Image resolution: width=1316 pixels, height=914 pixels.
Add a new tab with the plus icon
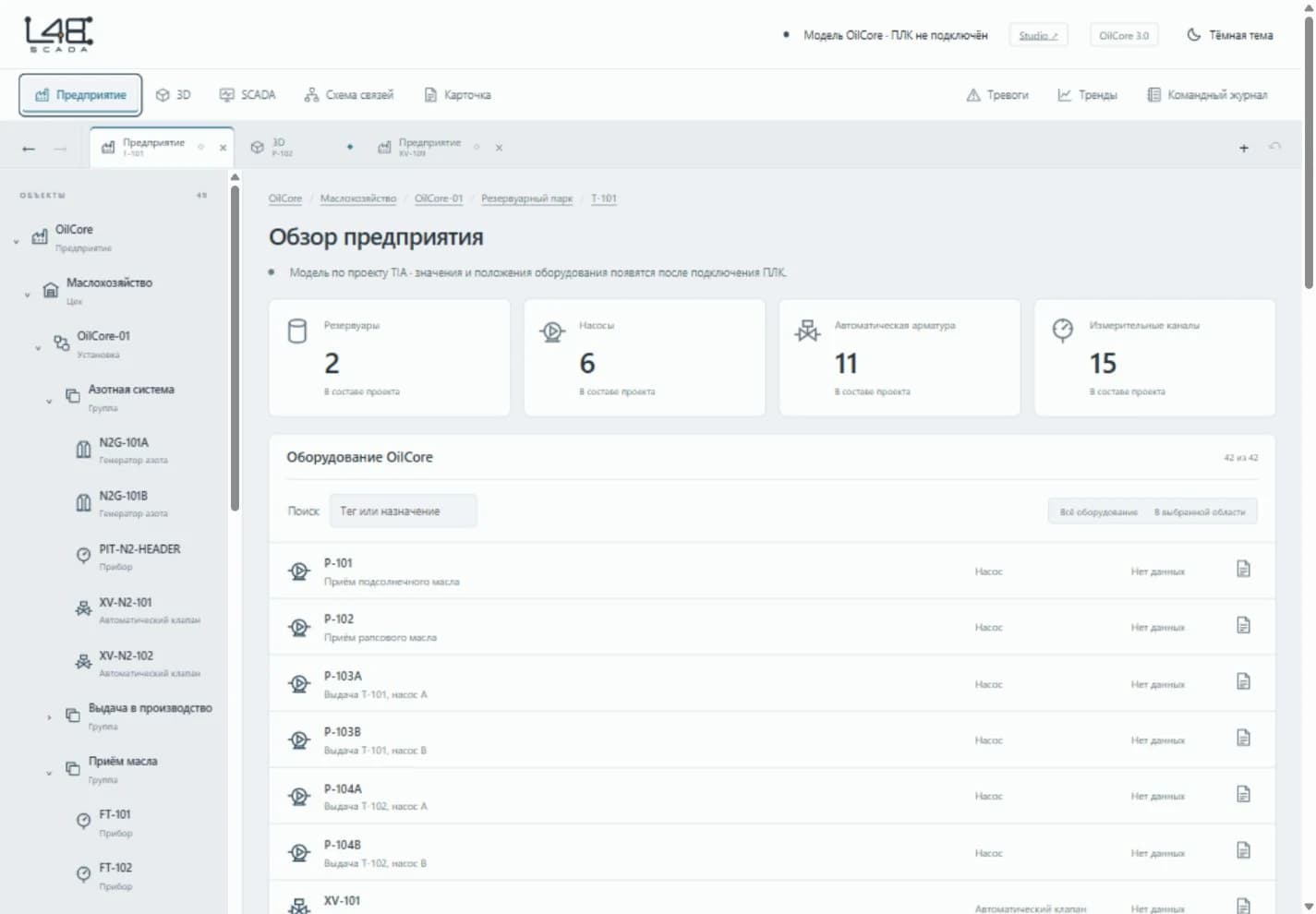[1244, 148]
